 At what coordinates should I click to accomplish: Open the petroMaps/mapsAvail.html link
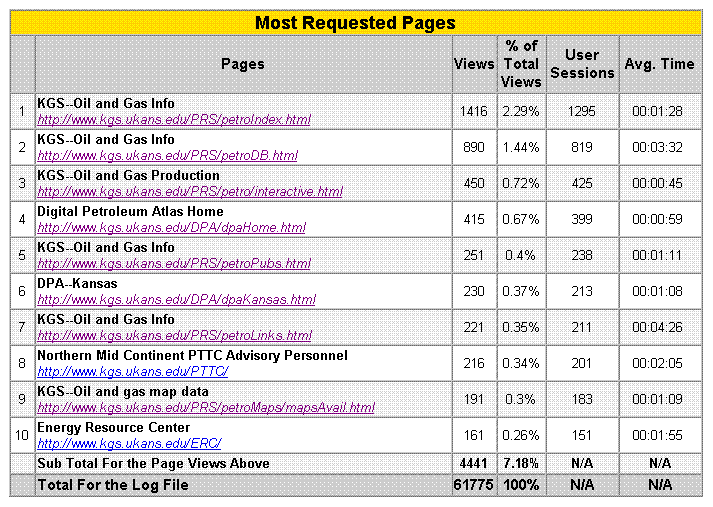206,407
